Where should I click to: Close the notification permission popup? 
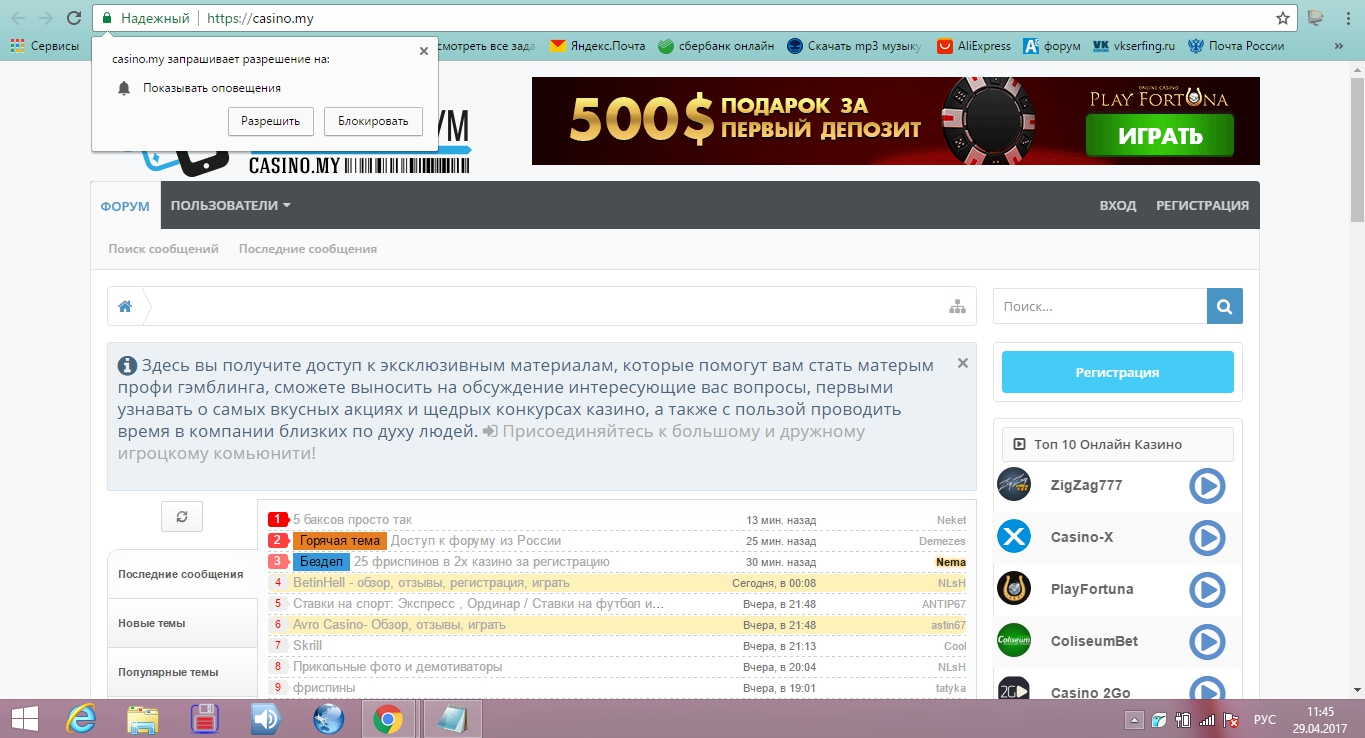pyautogui.click(x=423, y=51)
